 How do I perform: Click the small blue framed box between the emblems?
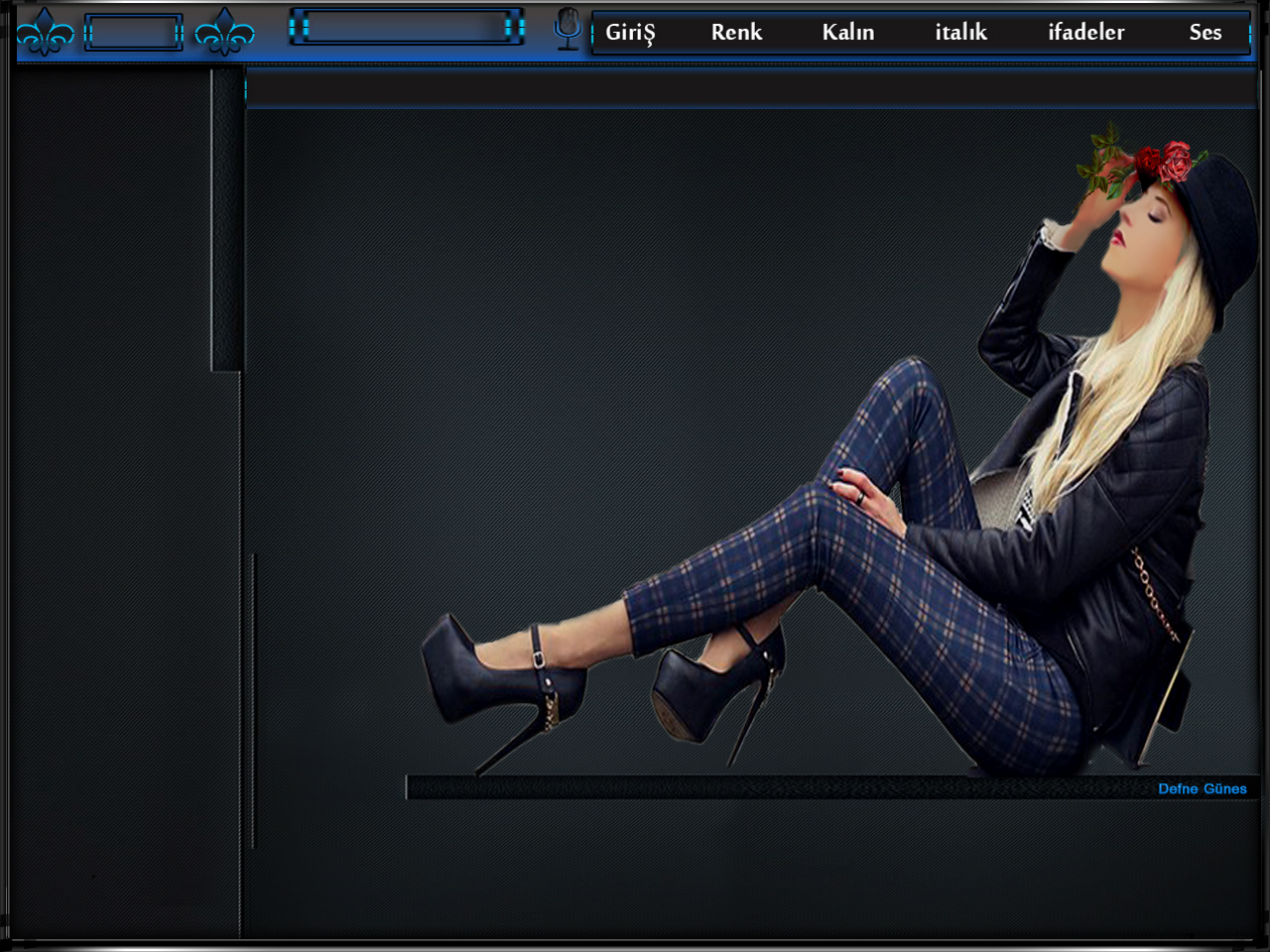[133, 34]
